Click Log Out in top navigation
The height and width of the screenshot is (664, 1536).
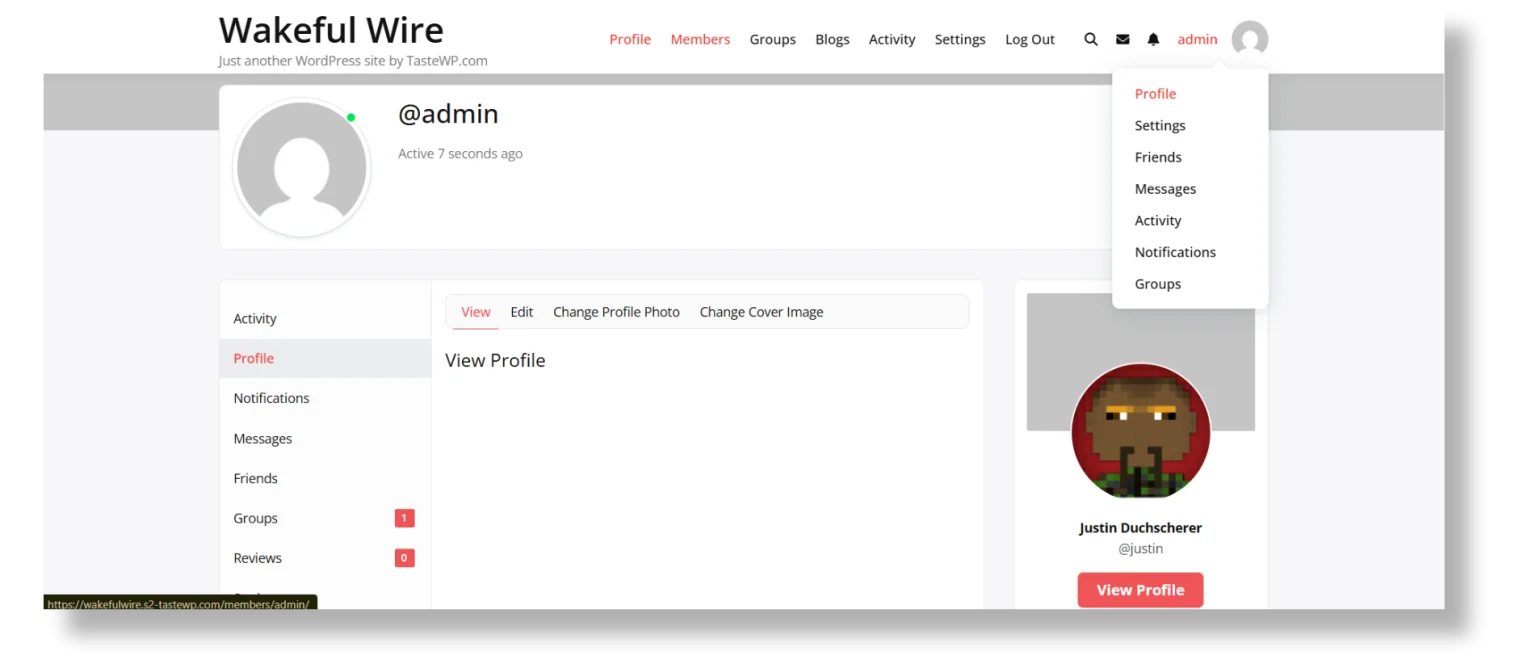click(x=1030, y=40)
